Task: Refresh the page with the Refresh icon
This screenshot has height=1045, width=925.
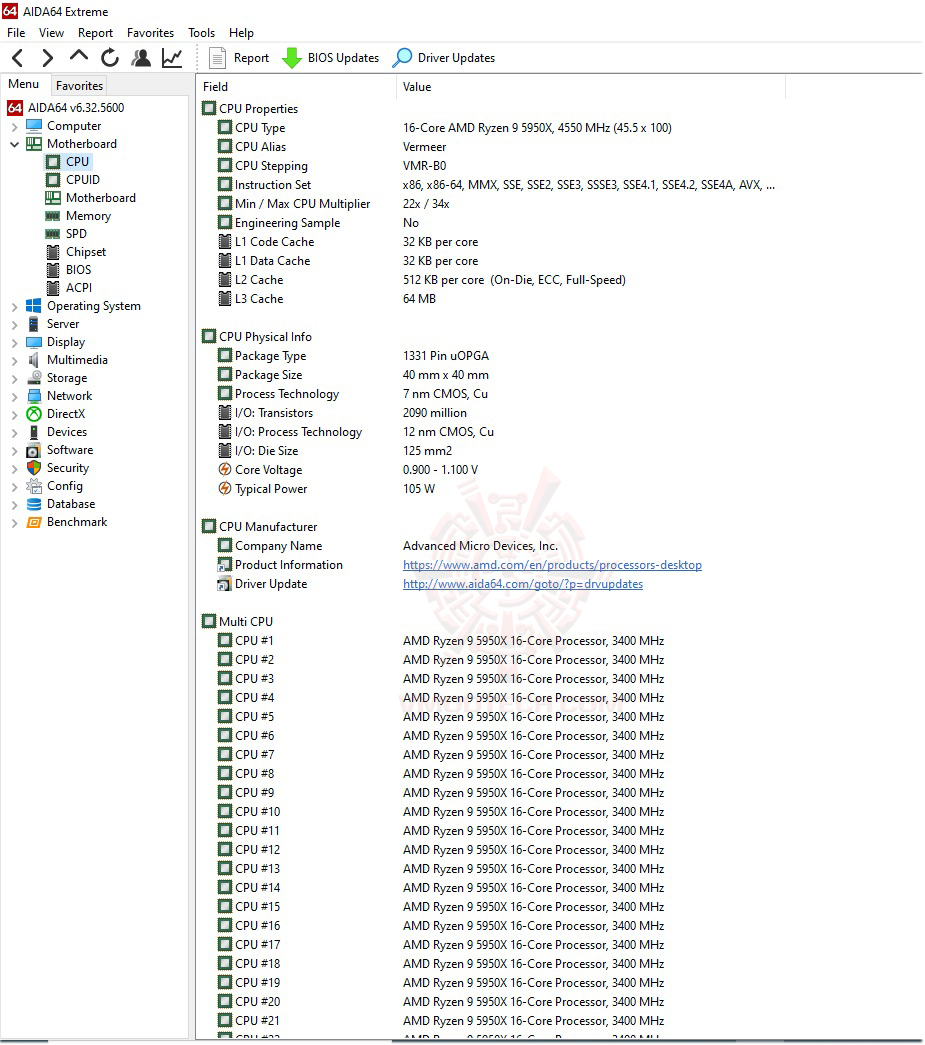Action: click(110, 58)
